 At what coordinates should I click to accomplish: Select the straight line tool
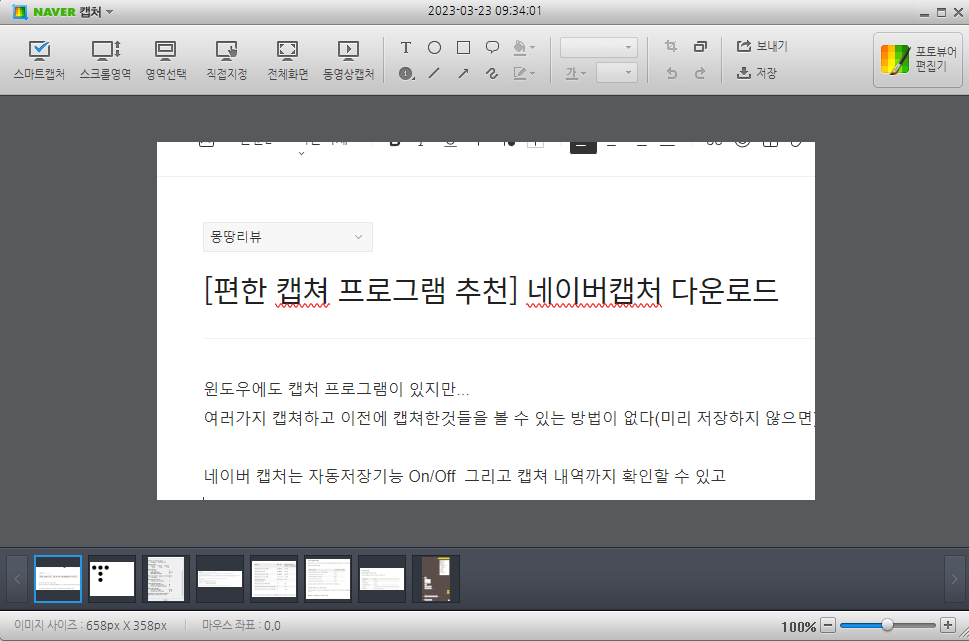(x=434, y=74)
